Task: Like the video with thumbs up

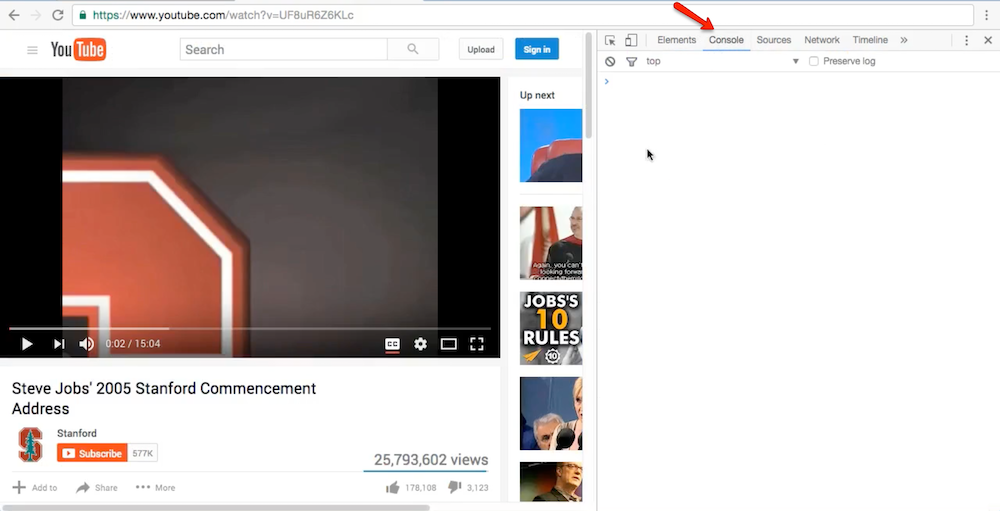Action: pyautogui.click(x=393, y=487)
